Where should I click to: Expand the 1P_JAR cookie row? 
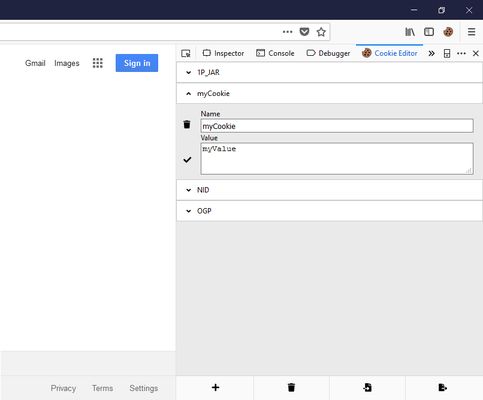coord(329,72)
